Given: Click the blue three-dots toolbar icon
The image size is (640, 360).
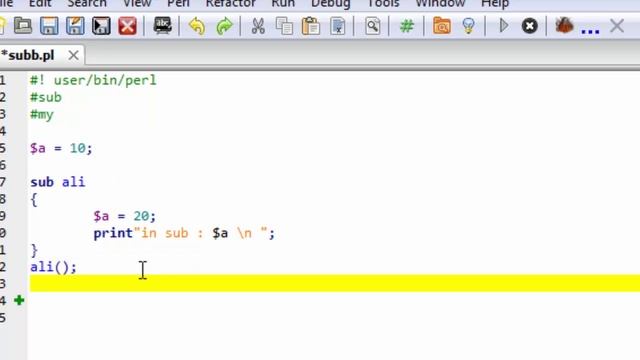Looking at the screenshot, I should [x=590, y=31].
